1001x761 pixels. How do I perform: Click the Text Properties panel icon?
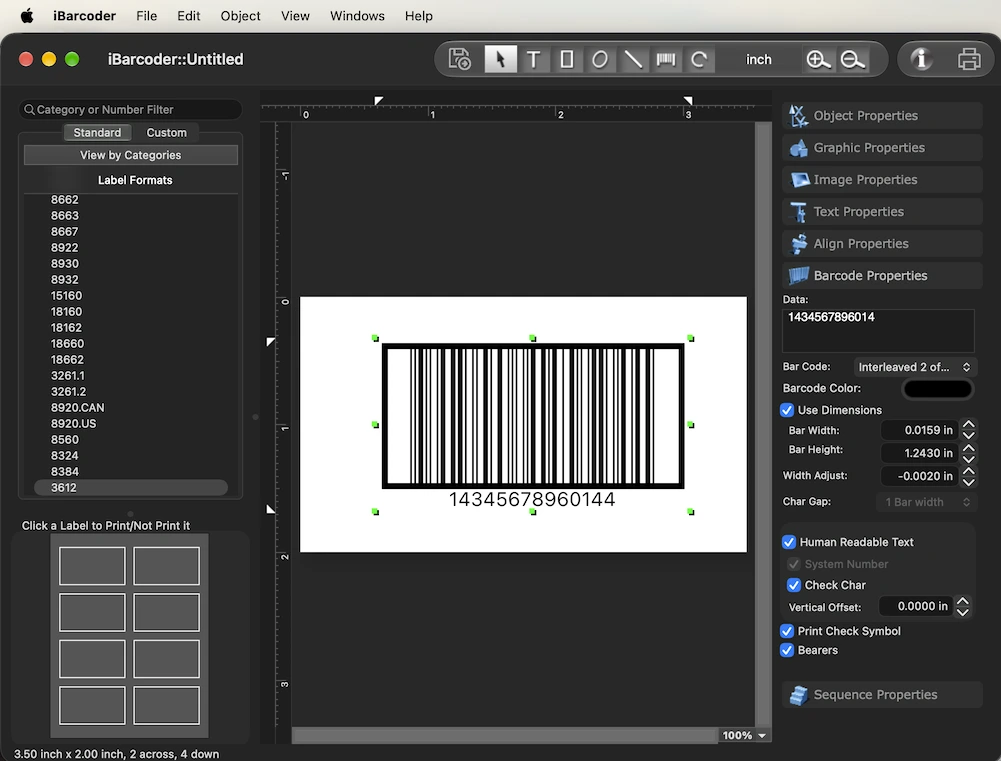coord(798,212)
